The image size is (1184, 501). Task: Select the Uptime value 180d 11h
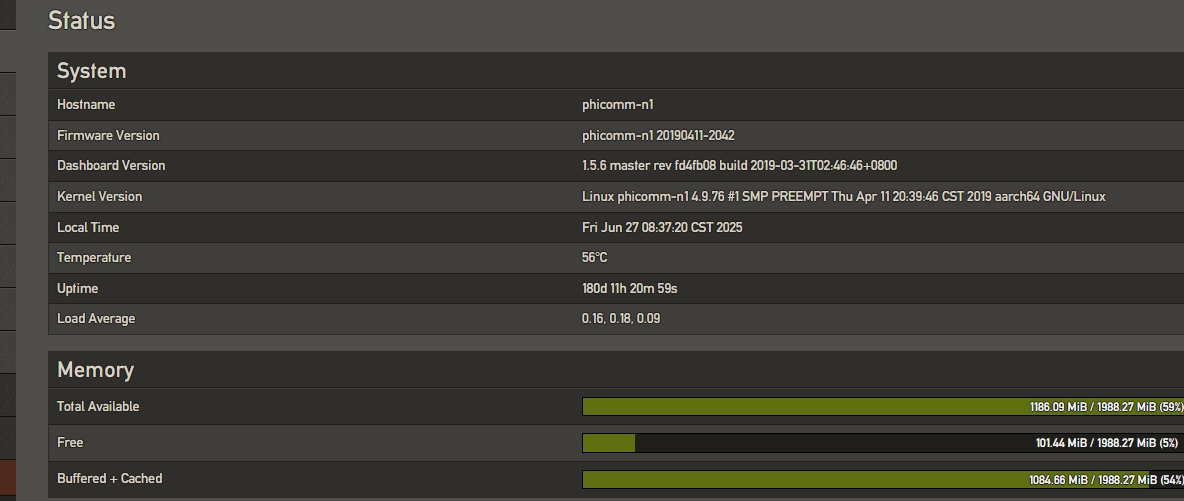(x=630, y=289)
